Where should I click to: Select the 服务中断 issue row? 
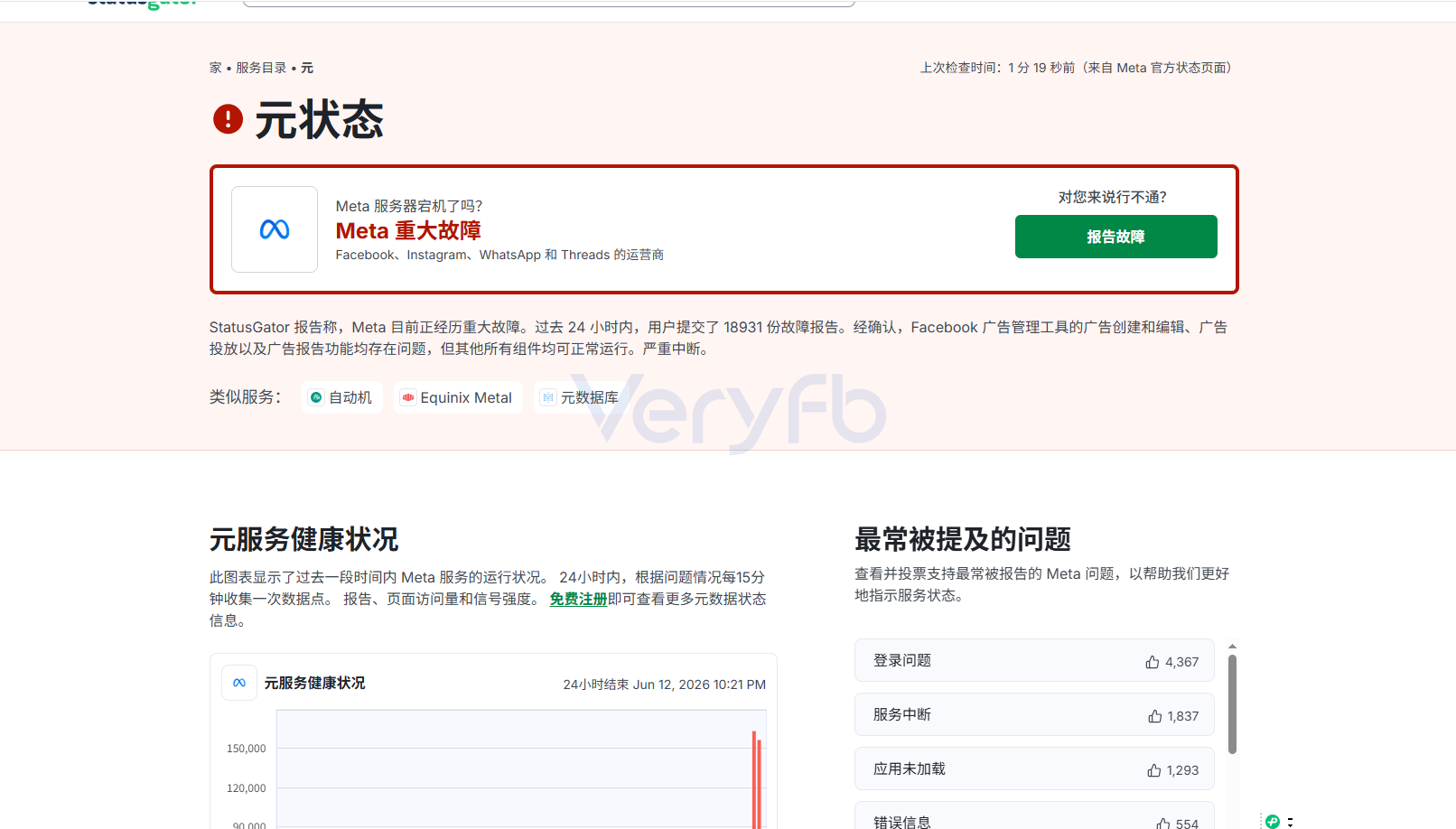pyautogui.click(x=1034, y=714)
